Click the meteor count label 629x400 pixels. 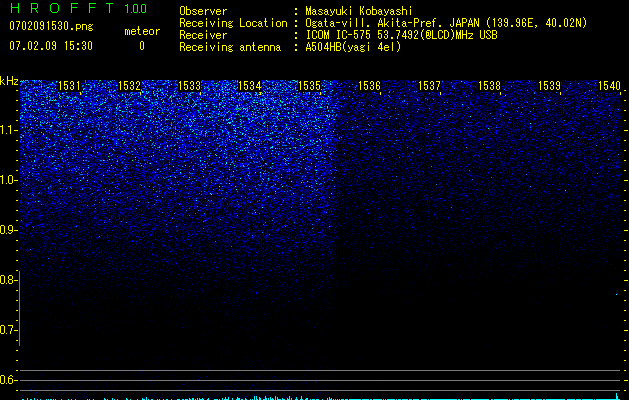[x=142, y=31]
